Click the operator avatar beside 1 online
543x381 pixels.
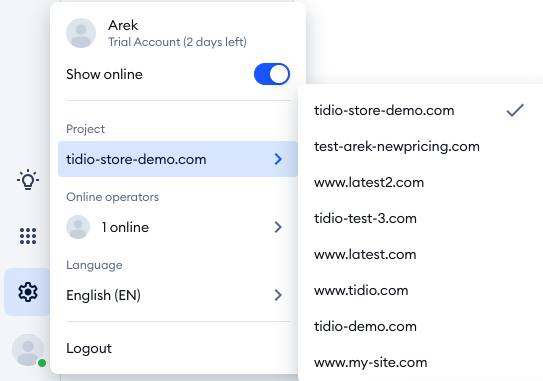click(x=78, y=227)
